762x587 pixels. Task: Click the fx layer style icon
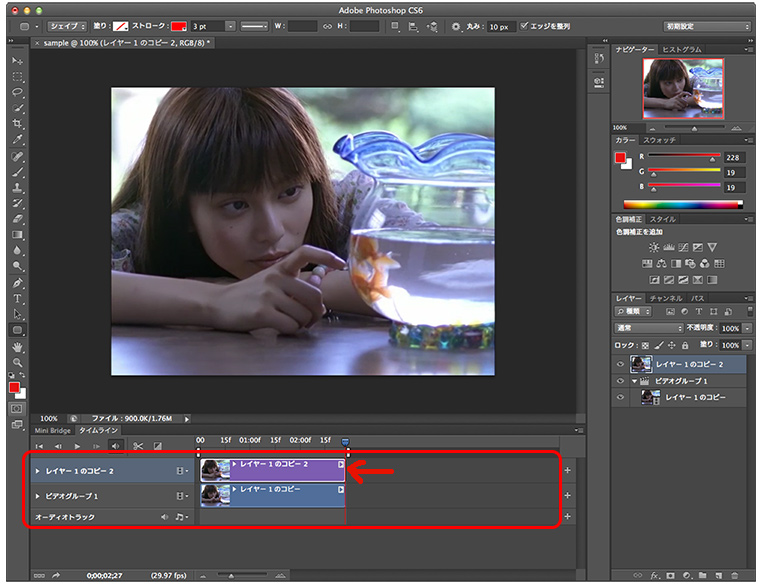[x=654, y=575]
